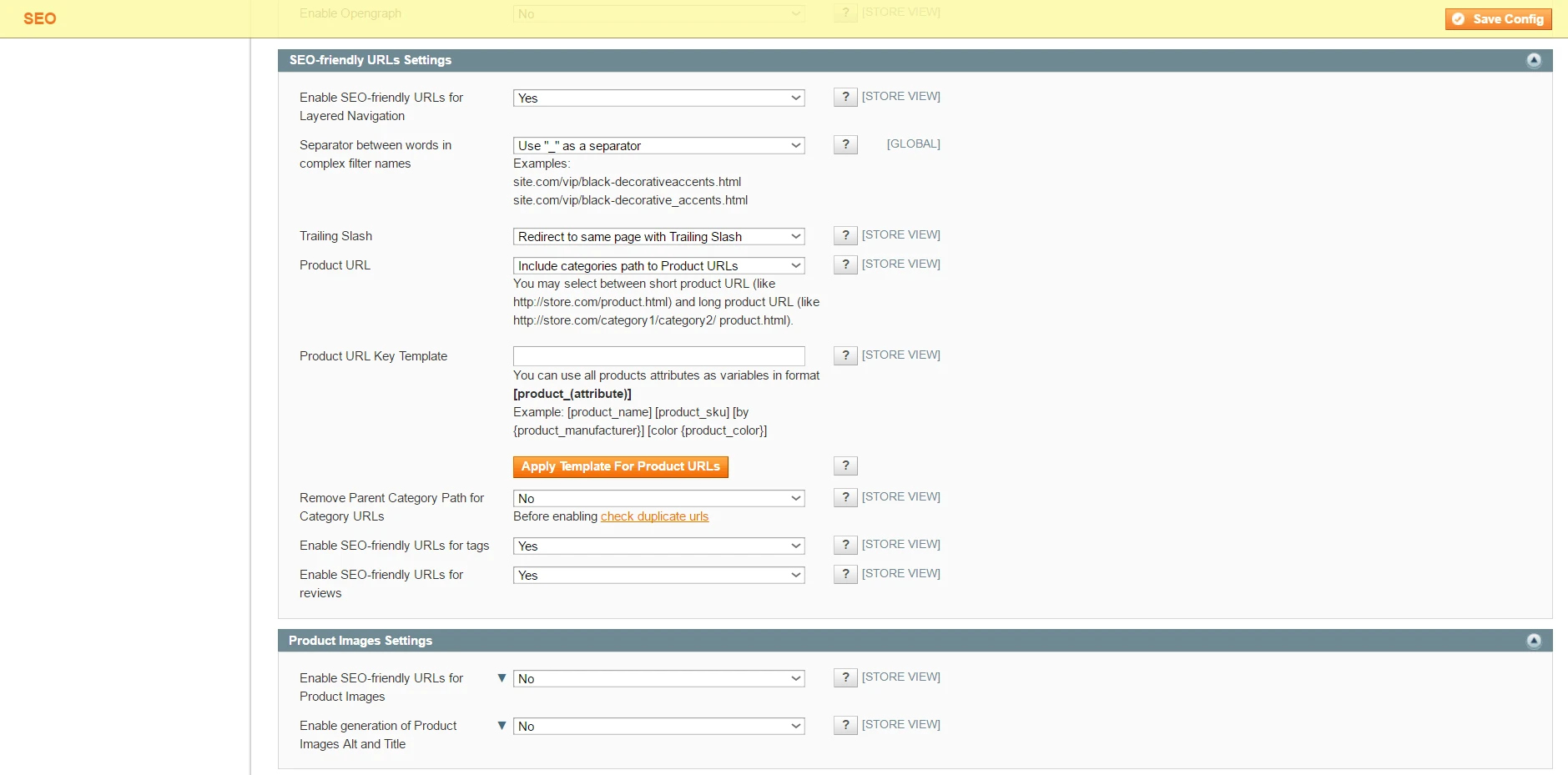Image resolution: width=1568 pixels, height=775 pixels.
Task: Click help icon beside Separator between words
Action: tap(845, 144)
